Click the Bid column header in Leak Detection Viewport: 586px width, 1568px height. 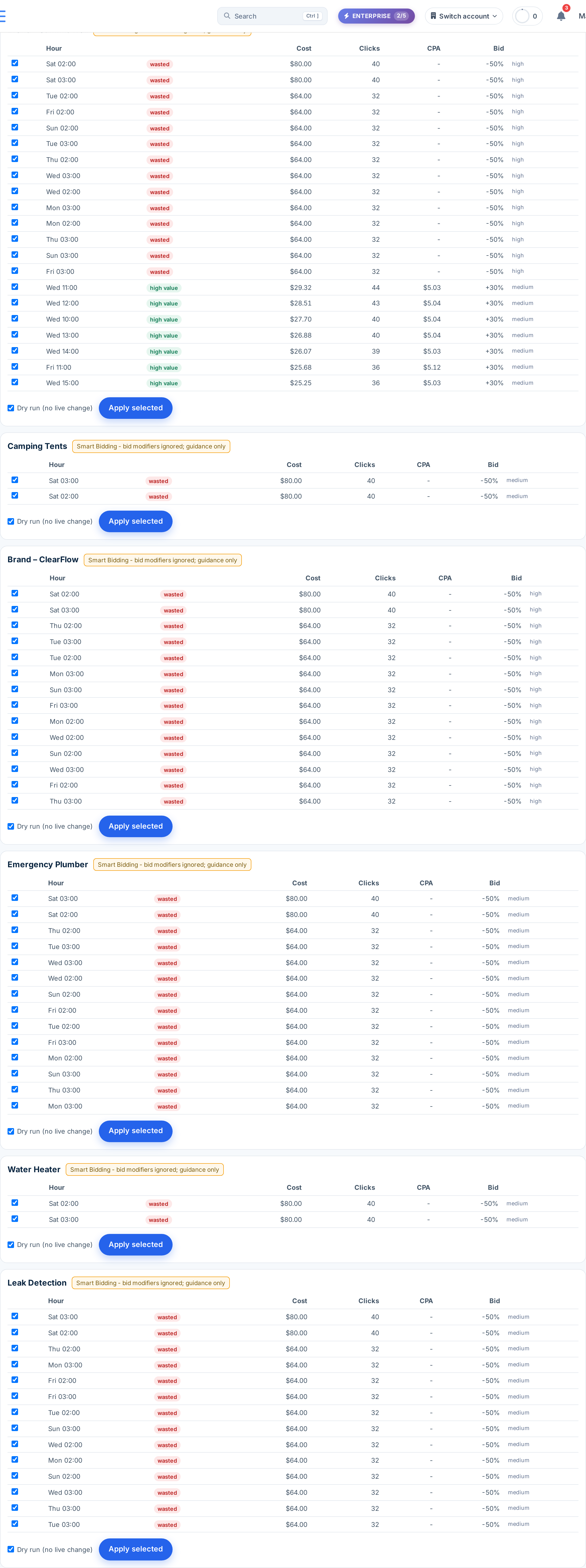coord(495,1301)
